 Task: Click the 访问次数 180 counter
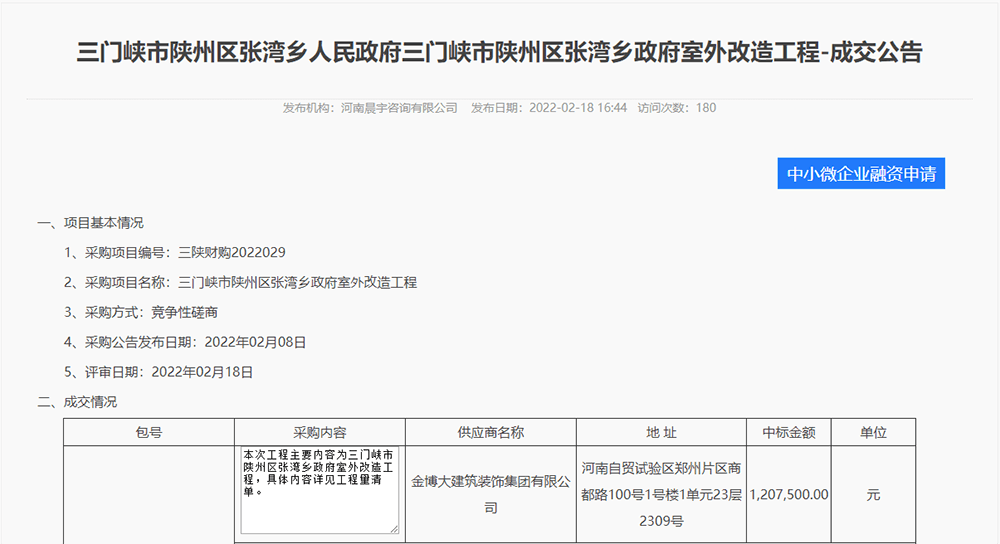(x=677, y=108)
